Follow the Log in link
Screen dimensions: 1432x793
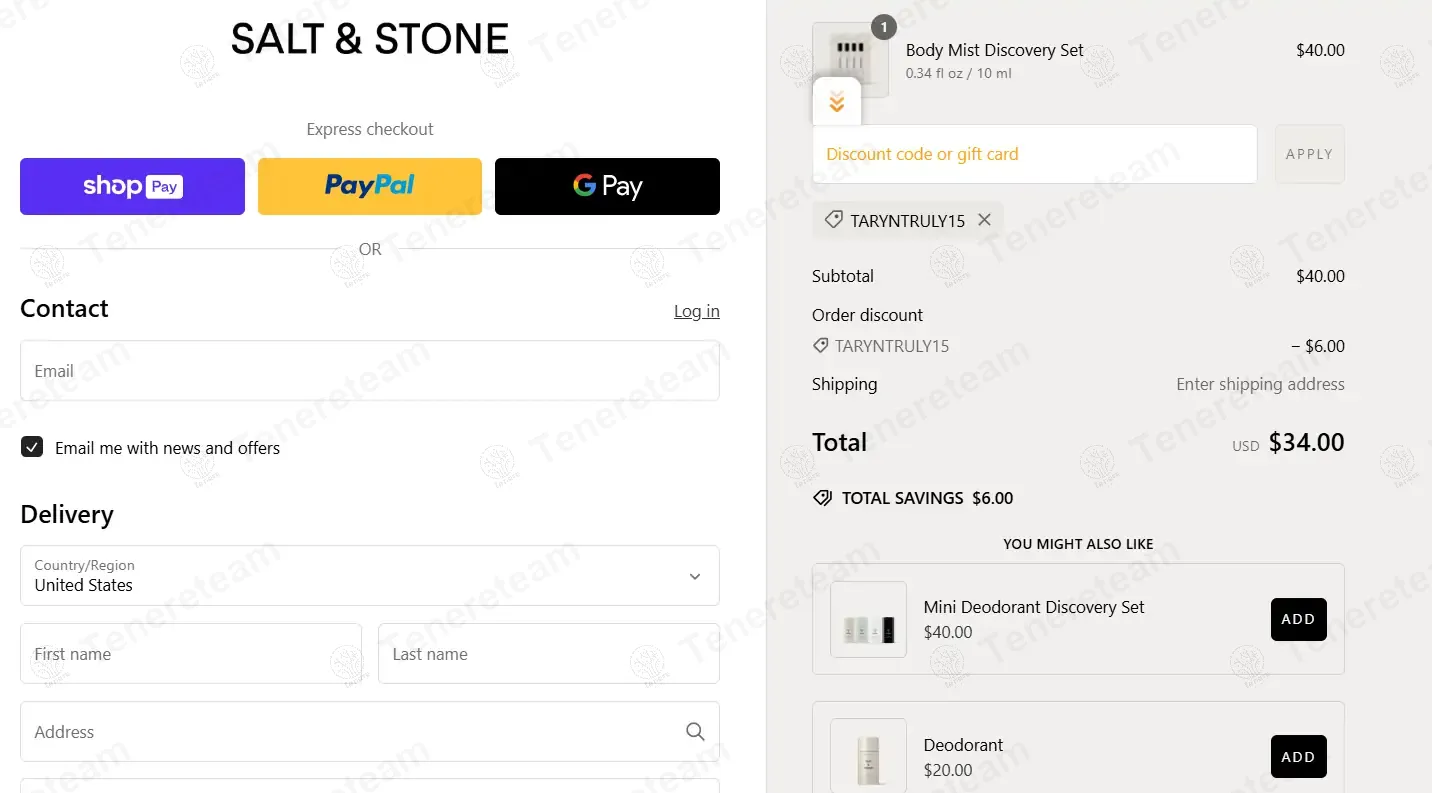coord(696,311)
